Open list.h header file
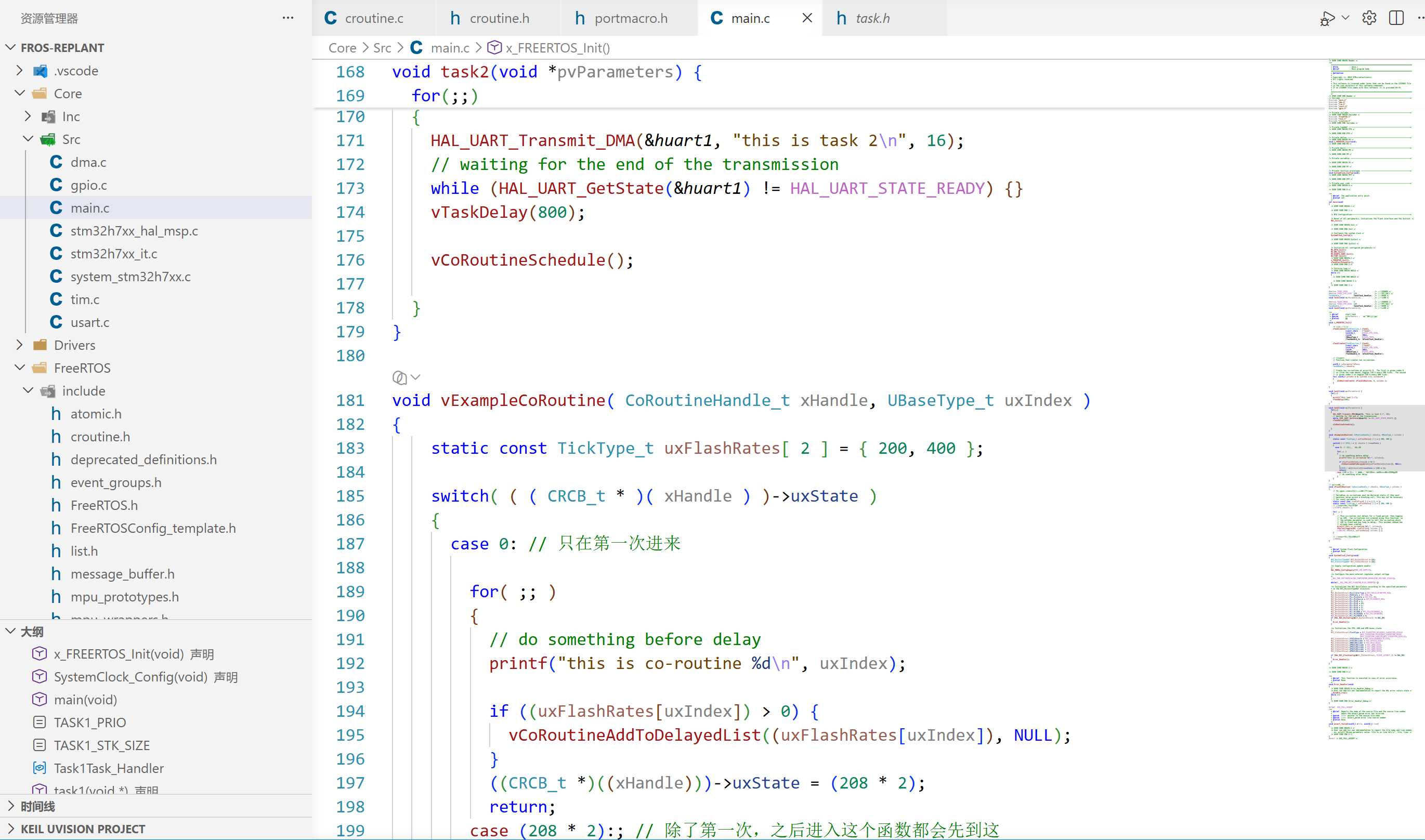This screenshot has width=1425, height=840. (x=155, y=551)
